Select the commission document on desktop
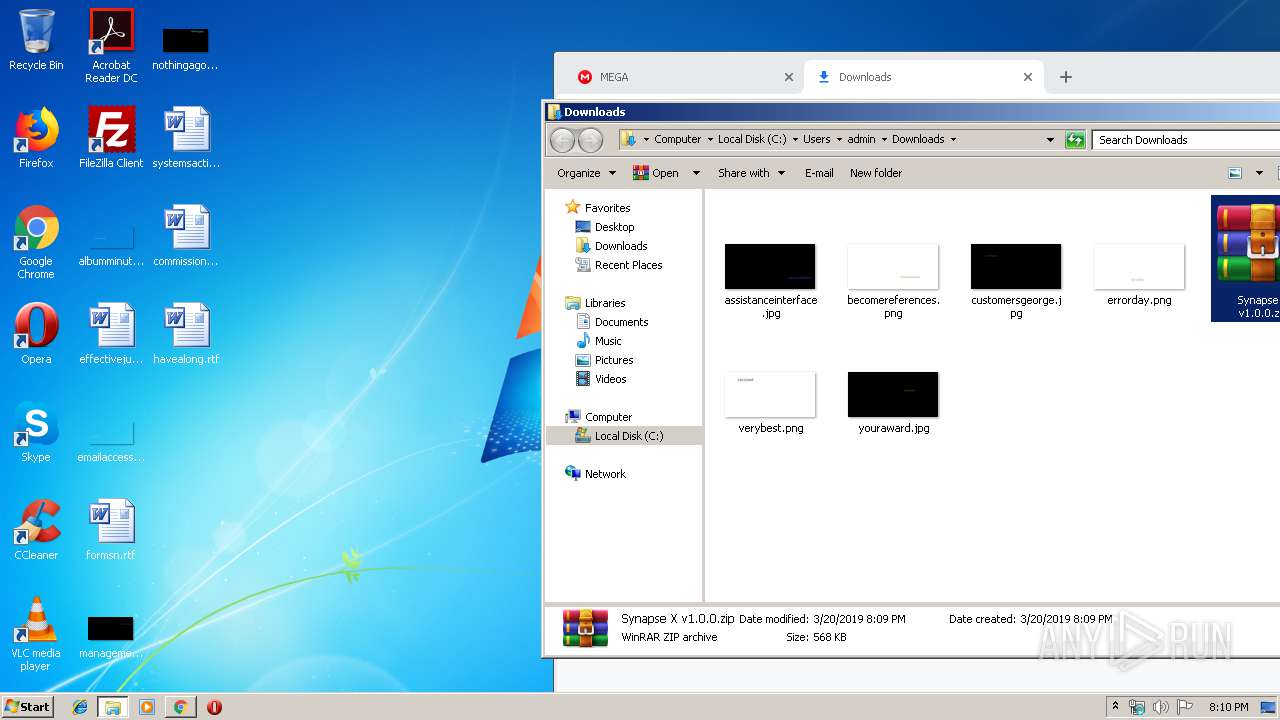Viewport: 1280px width, 720px height. [186, 236]
